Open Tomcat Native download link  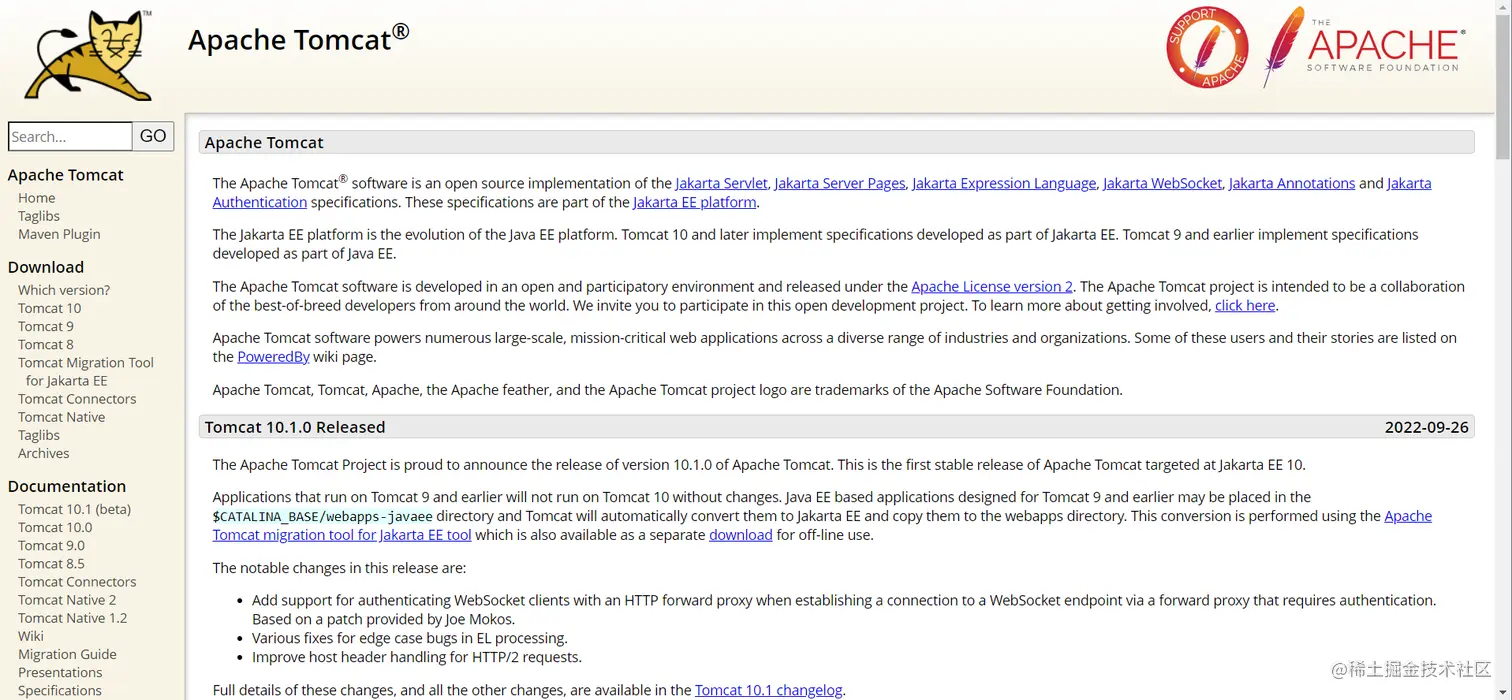[x=61, y=417]
